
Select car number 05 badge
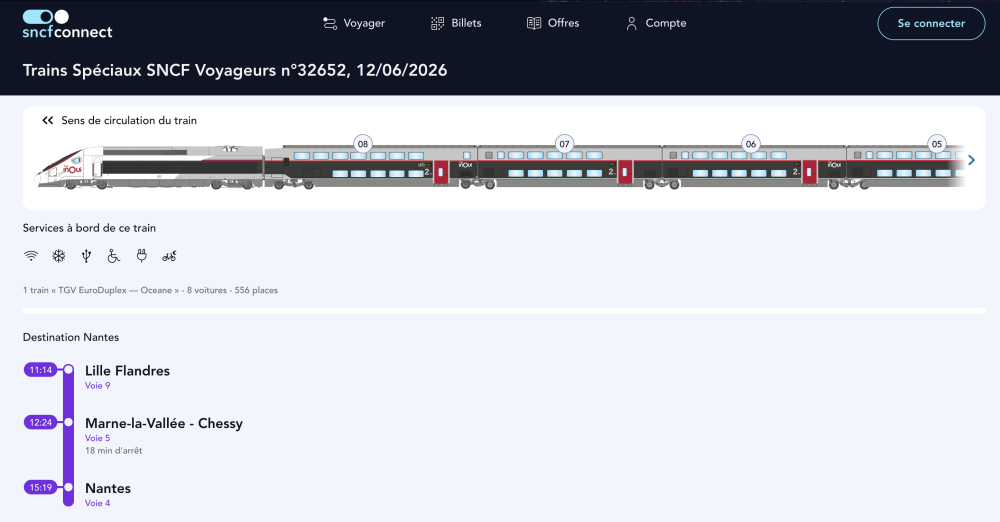coord(937,144)
